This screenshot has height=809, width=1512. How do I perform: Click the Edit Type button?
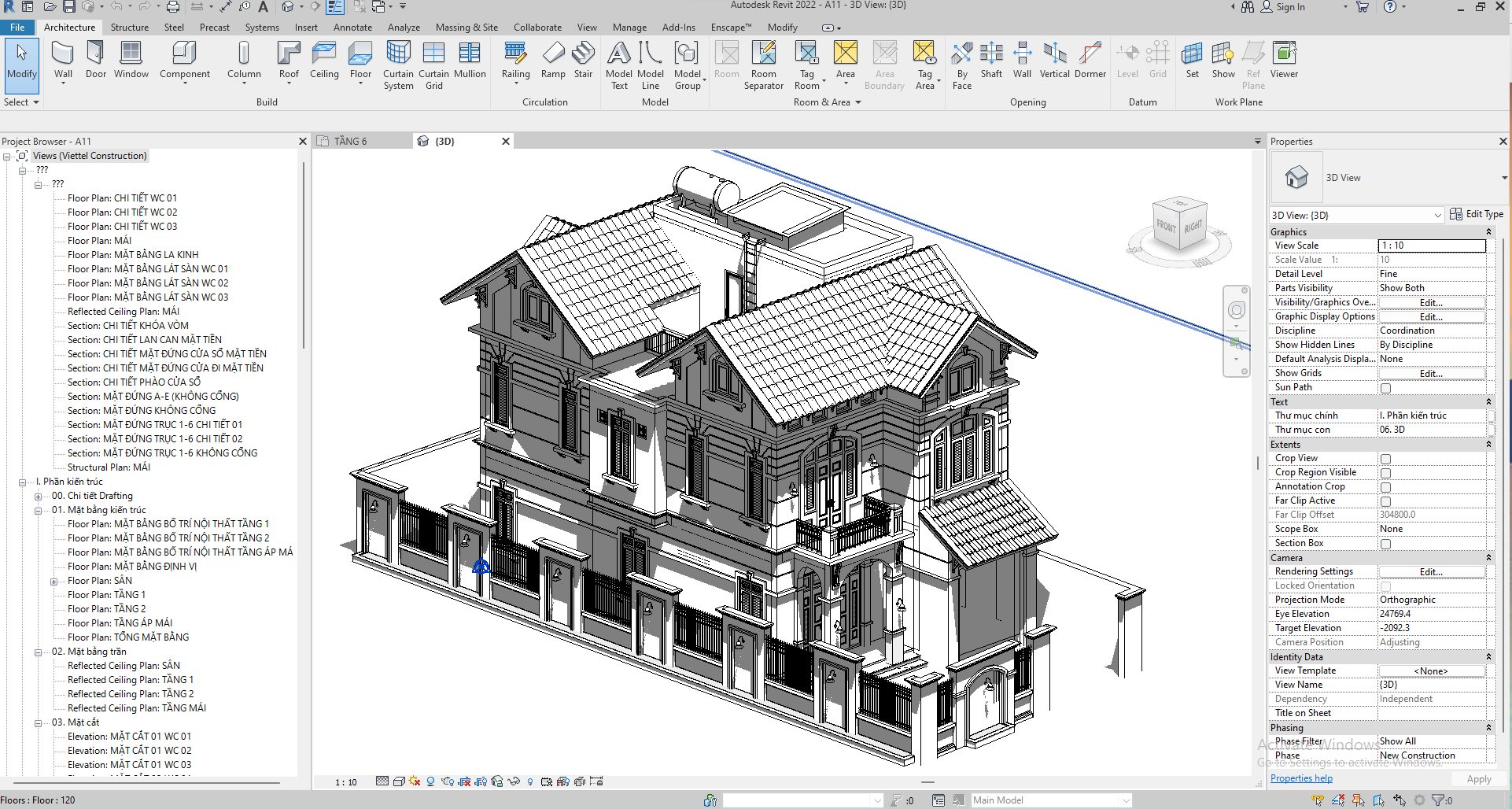coord(1477,213)
